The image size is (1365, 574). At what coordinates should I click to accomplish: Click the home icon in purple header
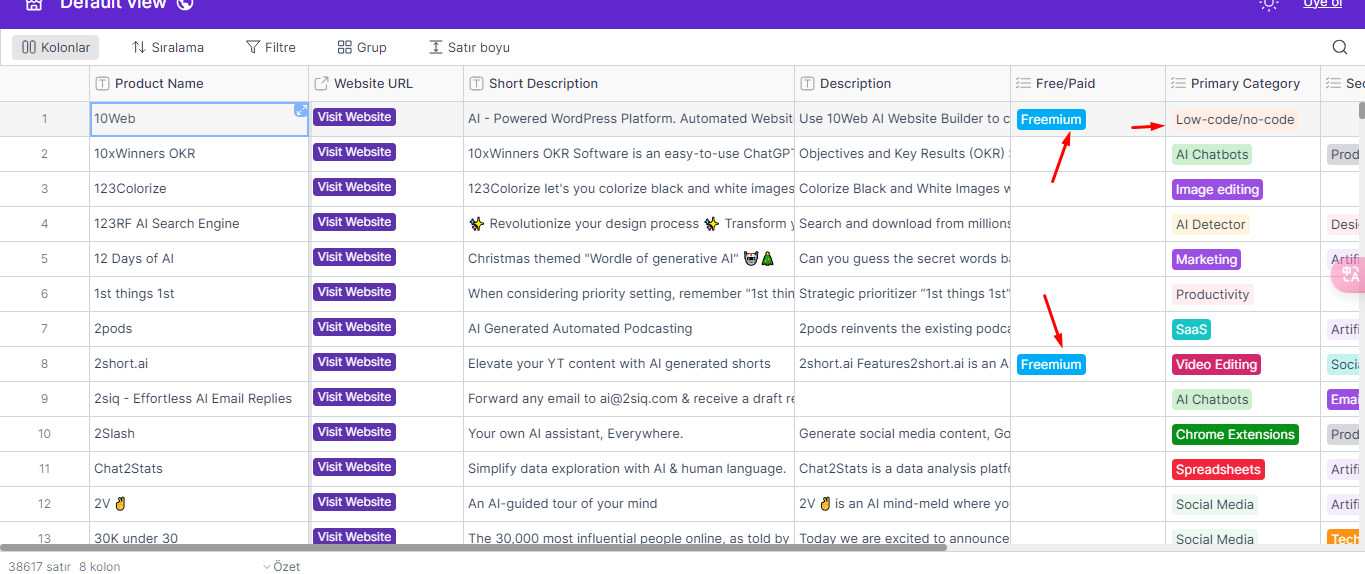(x=34, y=4)
